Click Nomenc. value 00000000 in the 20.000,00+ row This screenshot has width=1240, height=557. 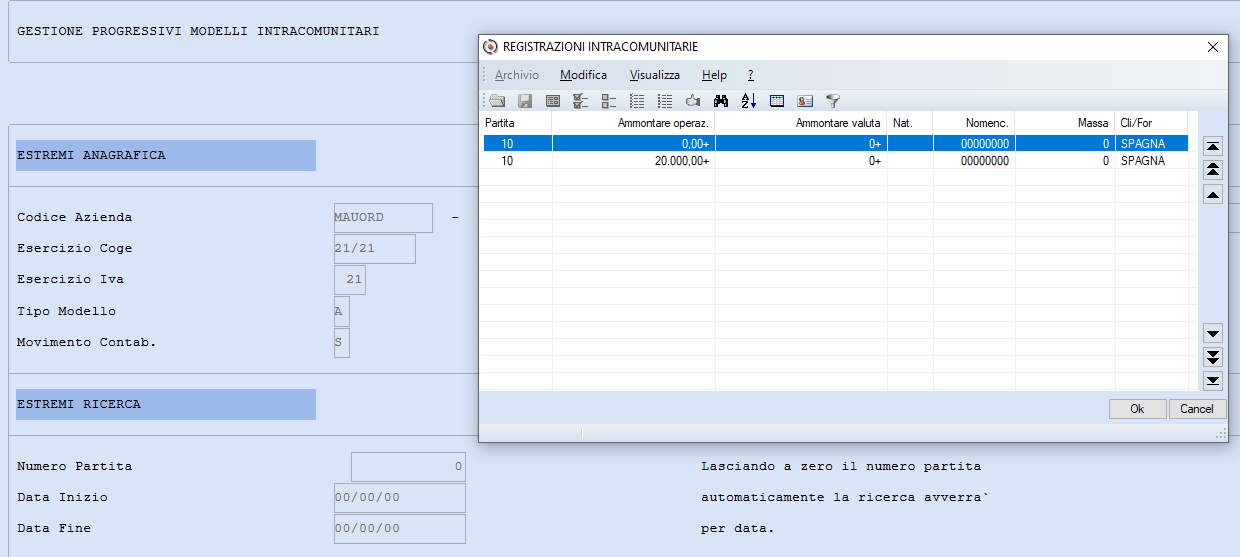coord(985,161)
